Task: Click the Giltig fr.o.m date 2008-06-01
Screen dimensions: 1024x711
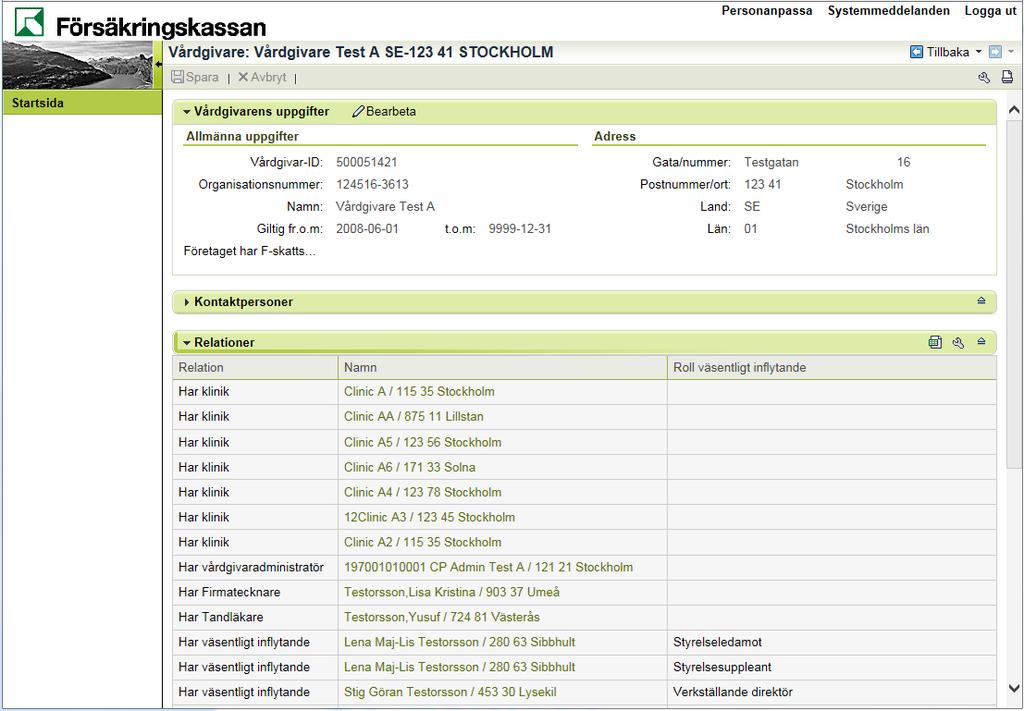Action: click(367, 229)
